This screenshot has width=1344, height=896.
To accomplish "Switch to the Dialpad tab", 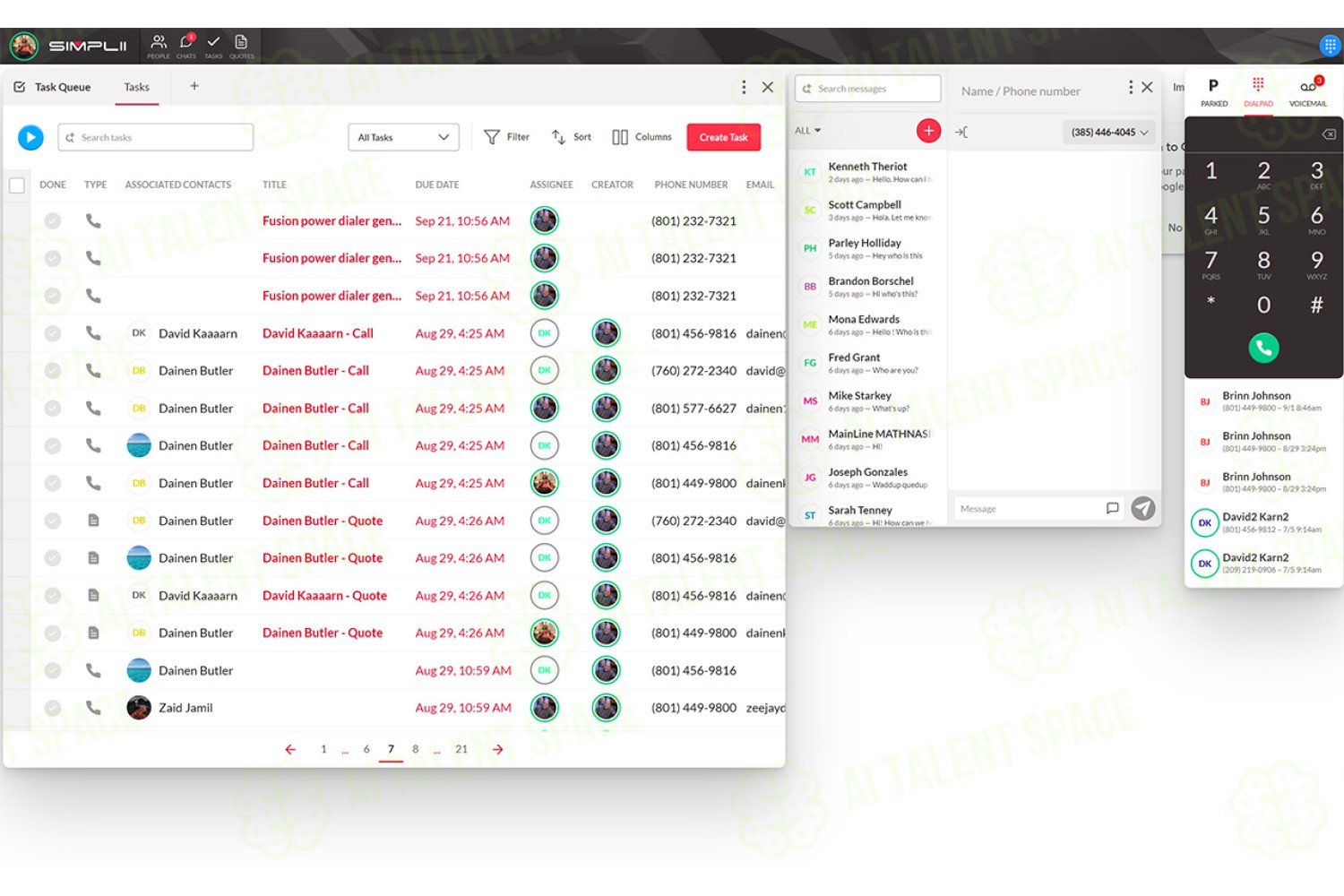I will [1258, 91].
